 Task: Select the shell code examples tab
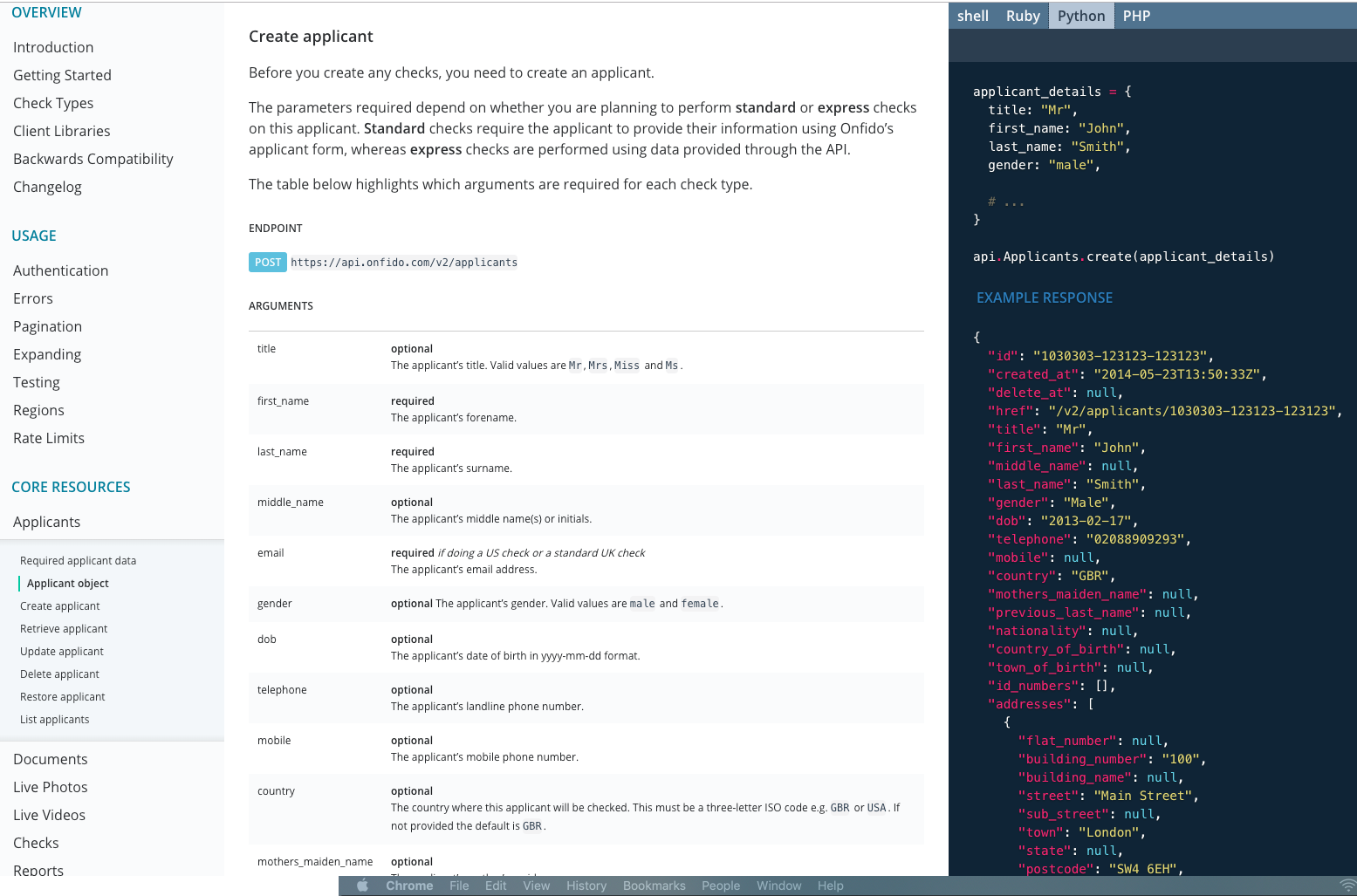(972, 15)
